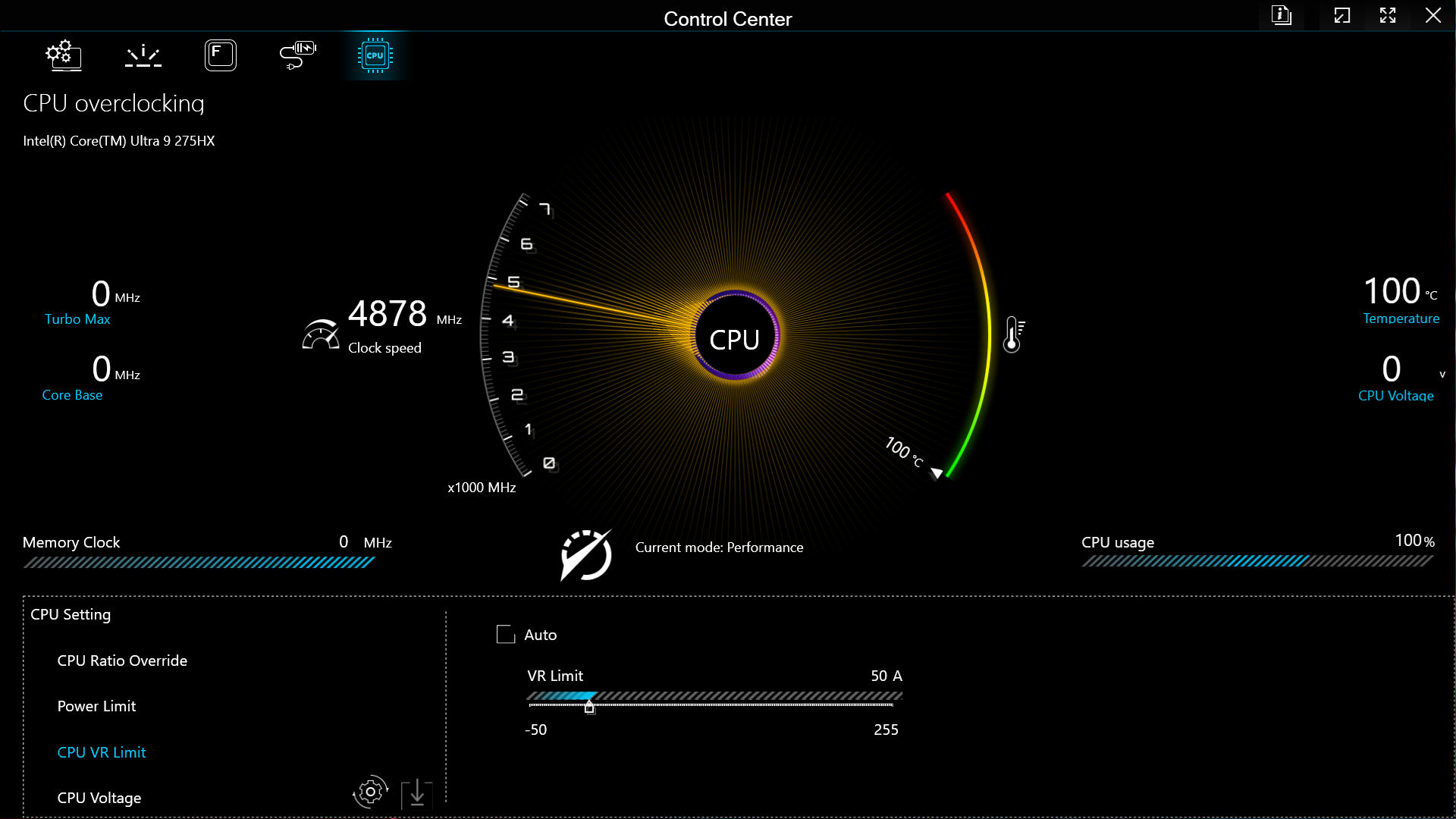Click the save/apply download arrow icon
The height and width of the screenshot is (819, 1456).
coord(416,793)
